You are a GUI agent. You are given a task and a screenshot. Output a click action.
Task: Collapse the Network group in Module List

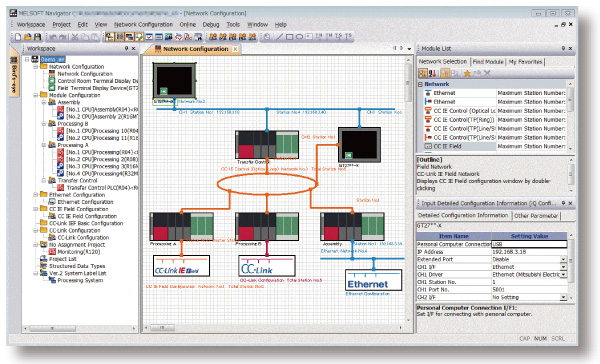coord(420,84)
